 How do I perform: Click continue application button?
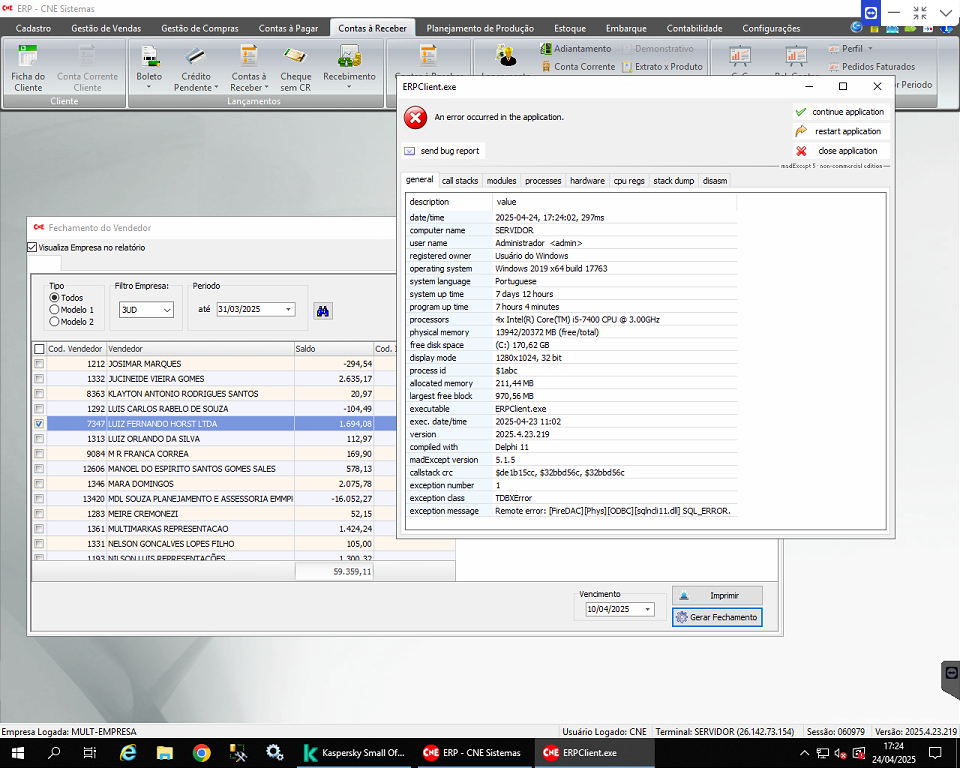point(840,112)
